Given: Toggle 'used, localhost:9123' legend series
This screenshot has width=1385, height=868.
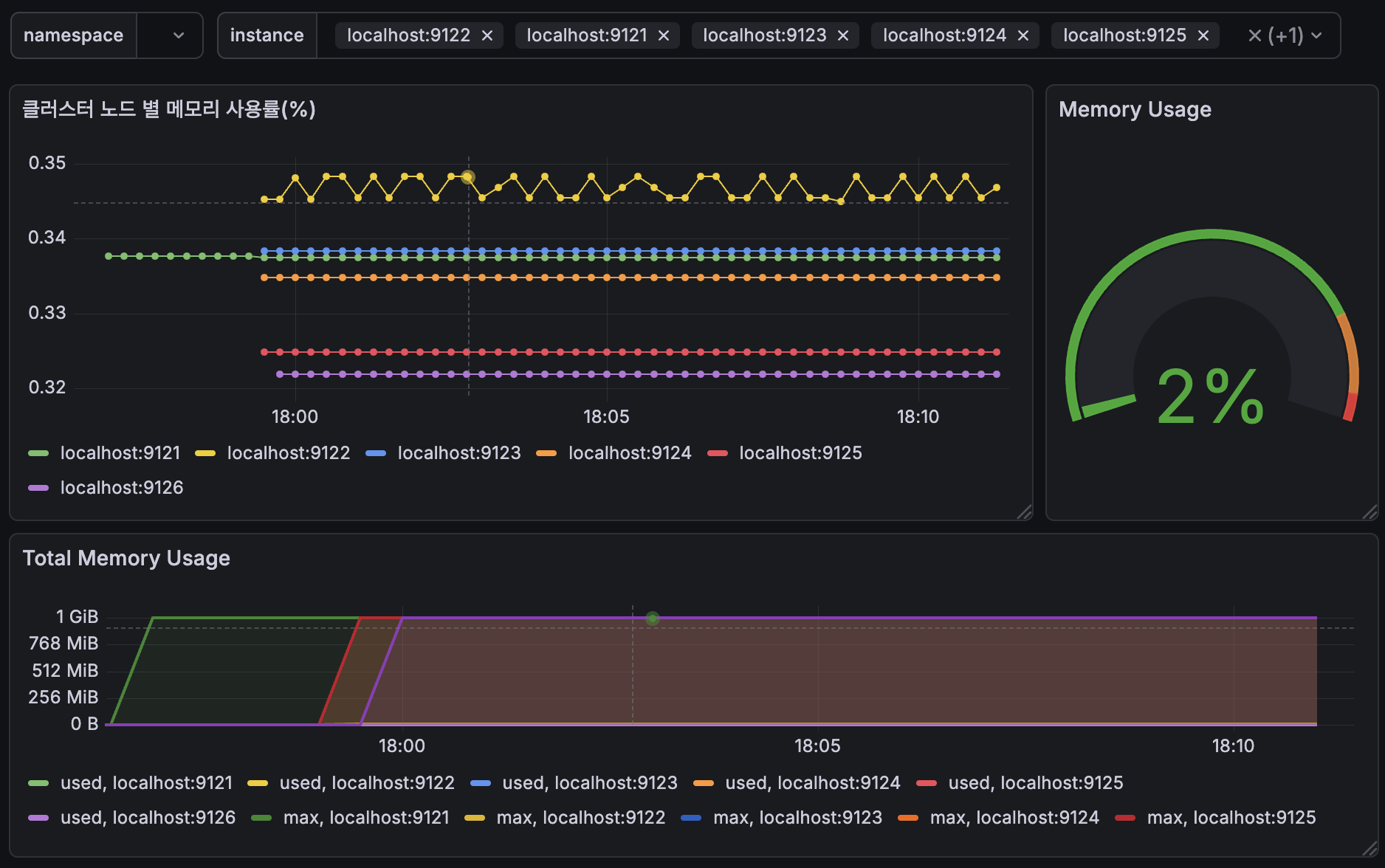Looking at the screenshot, I should click(589, 783).
